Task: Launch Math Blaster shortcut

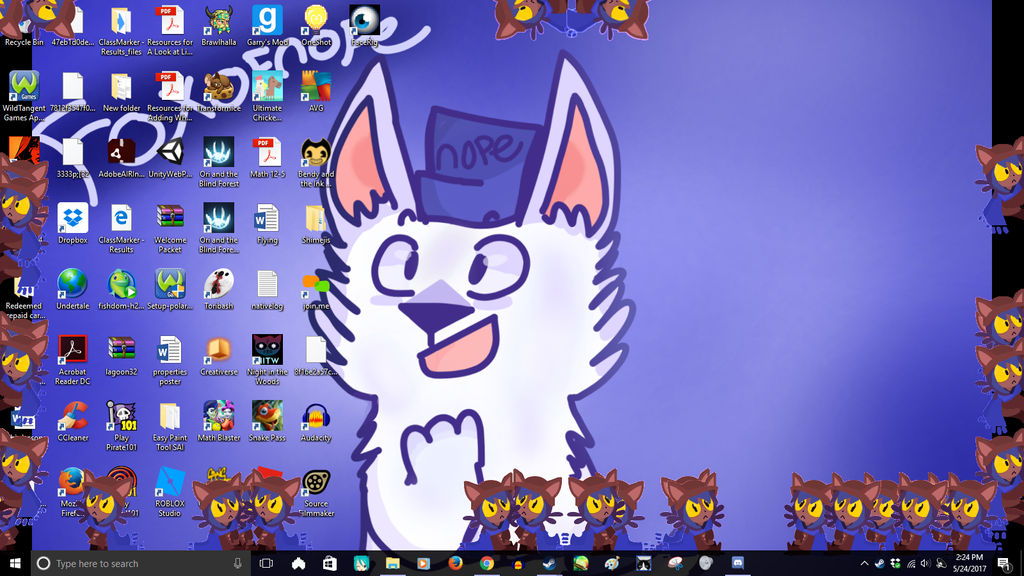Action: (219, 422)
